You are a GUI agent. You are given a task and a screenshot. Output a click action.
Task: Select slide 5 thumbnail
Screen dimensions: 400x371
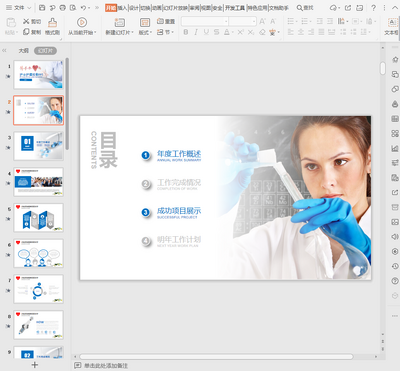pos(38,218)
